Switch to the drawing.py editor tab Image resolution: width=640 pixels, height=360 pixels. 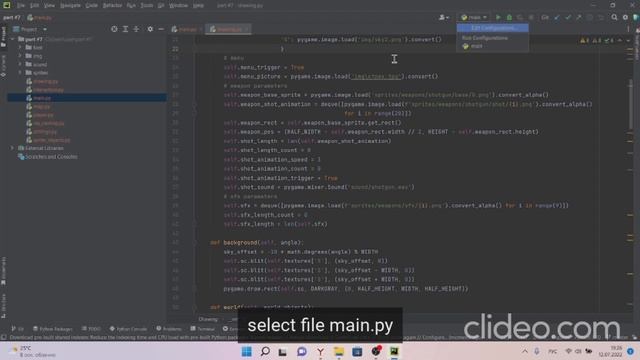(228, 29)
